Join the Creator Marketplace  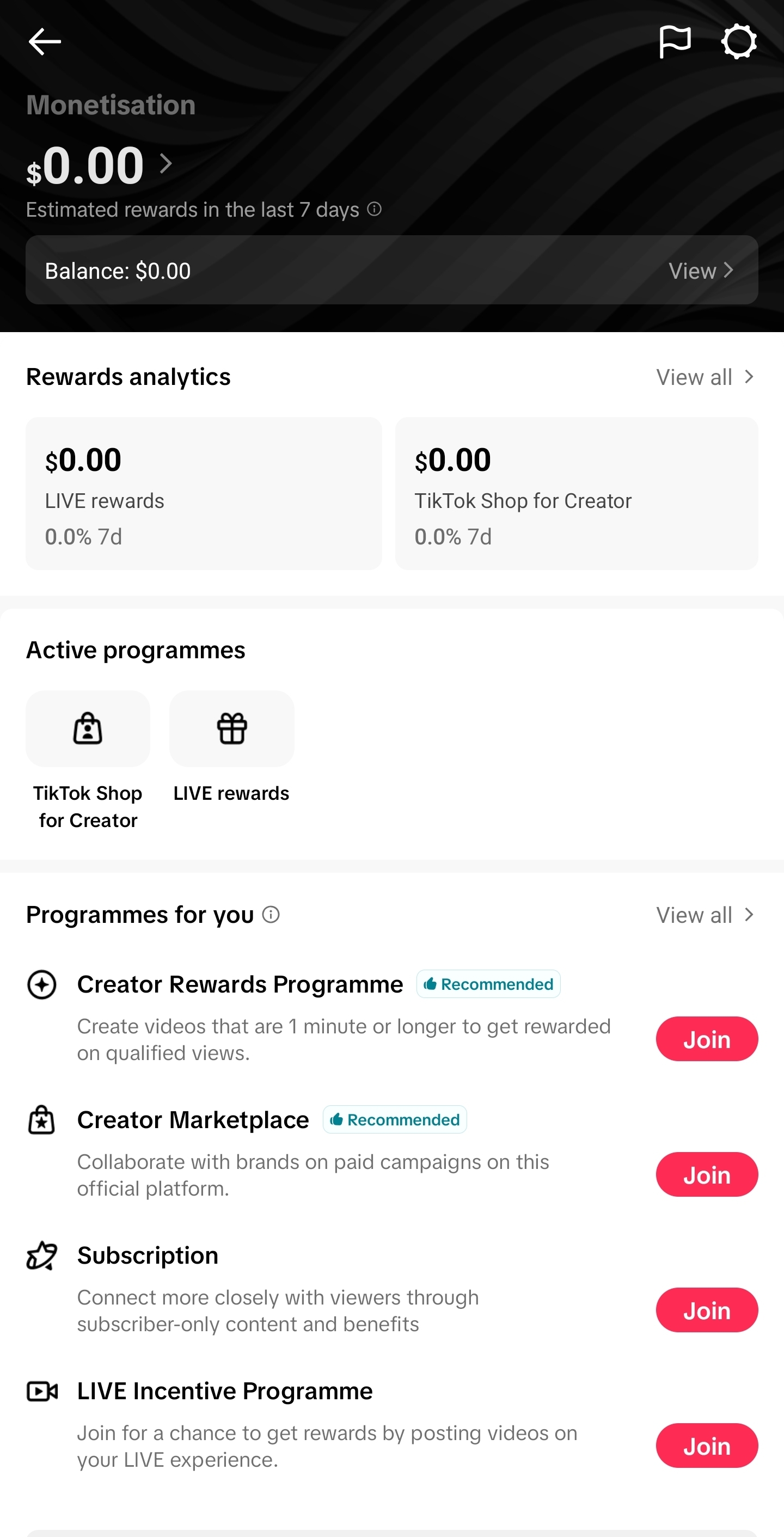tap(707, 1174)
